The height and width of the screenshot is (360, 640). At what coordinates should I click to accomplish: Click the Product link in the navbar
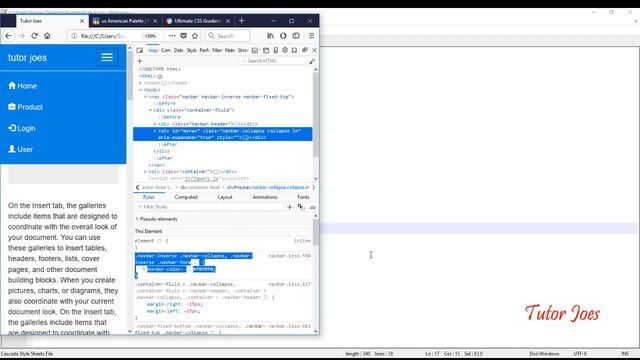point(25,107)
